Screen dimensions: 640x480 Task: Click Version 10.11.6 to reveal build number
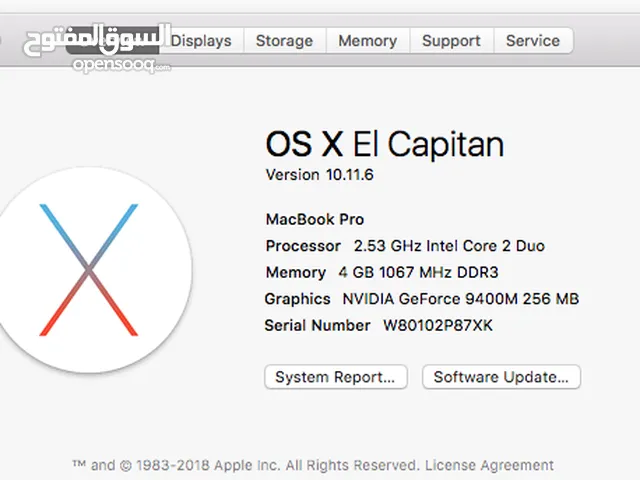point(320,175)
